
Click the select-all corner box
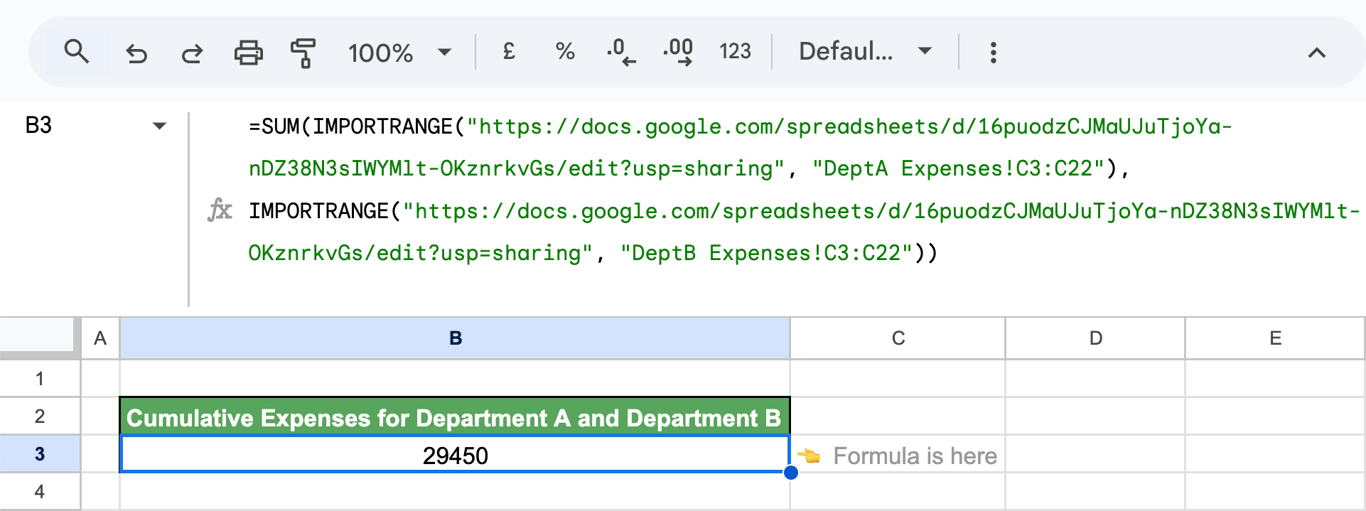40,338
